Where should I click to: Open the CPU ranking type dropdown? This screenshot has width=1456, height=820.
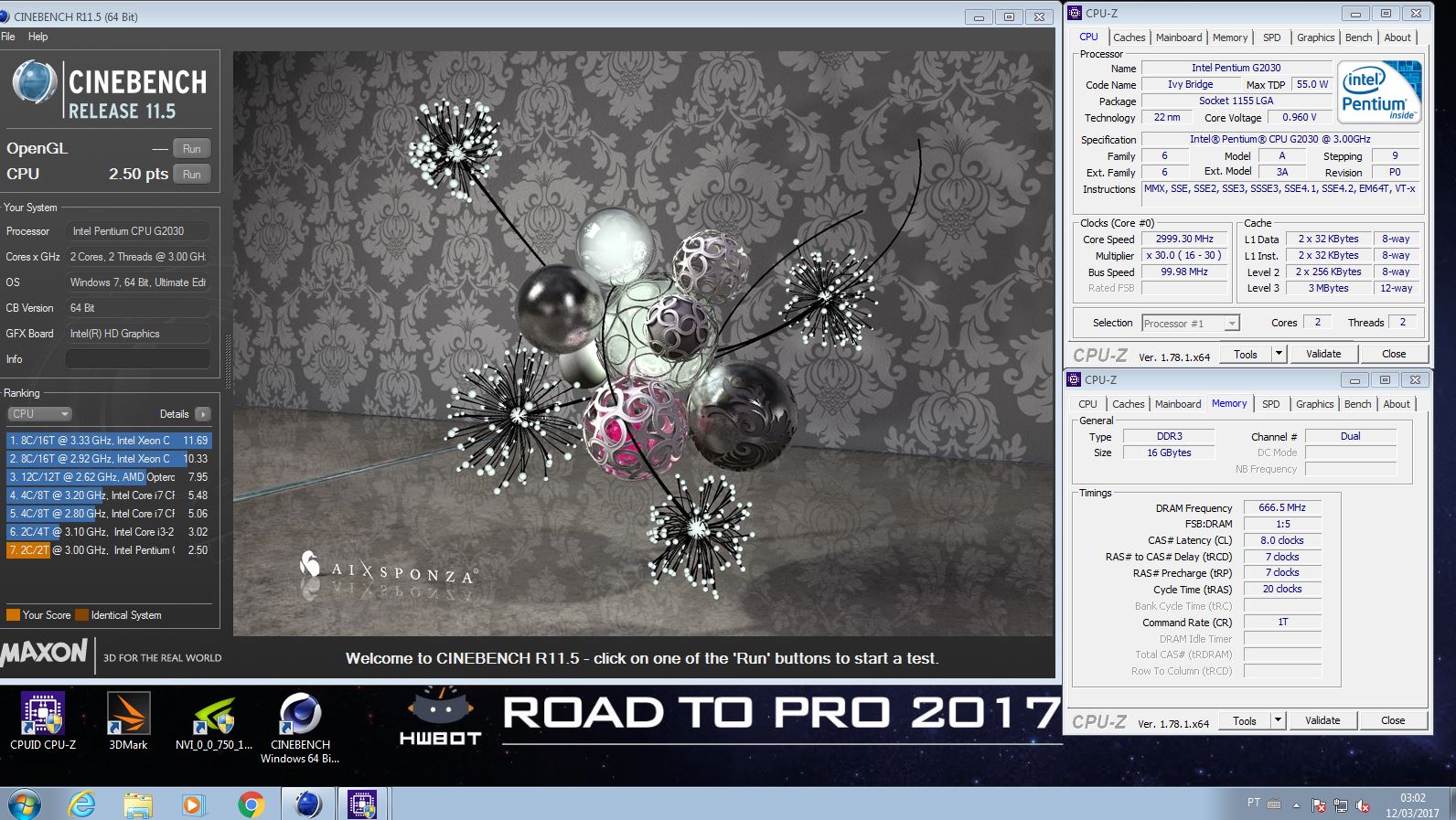(x=39, y=414)
